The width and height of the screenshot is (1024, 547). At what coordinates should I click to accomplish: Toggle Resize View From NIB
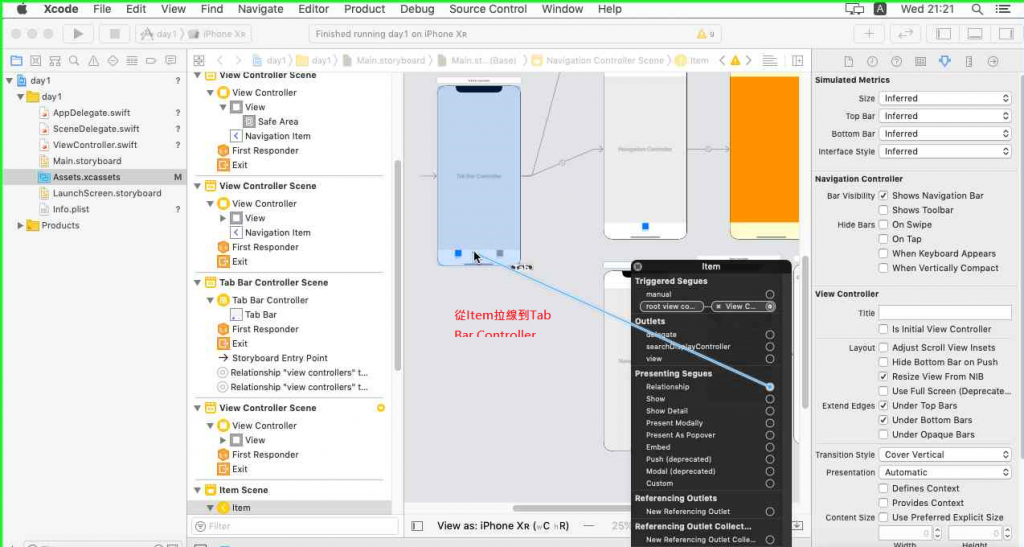click(884, 377)
